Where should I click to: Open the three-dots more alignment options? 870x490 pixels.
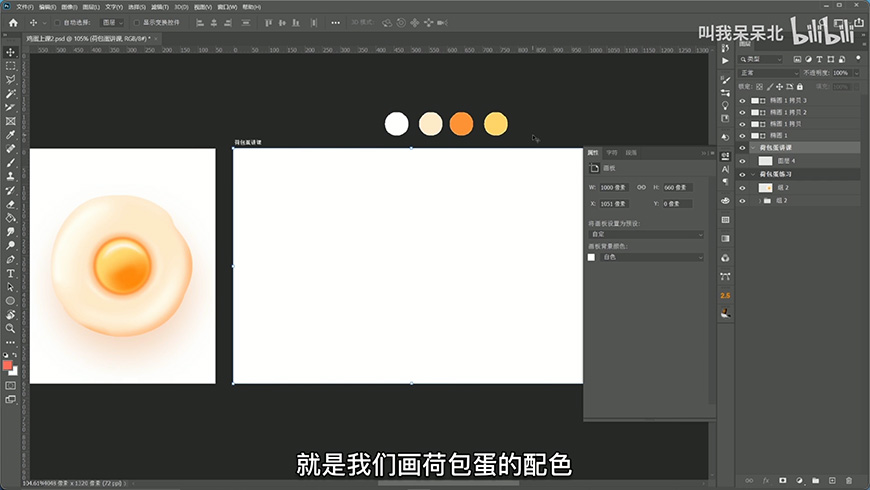tap(335, 23)
